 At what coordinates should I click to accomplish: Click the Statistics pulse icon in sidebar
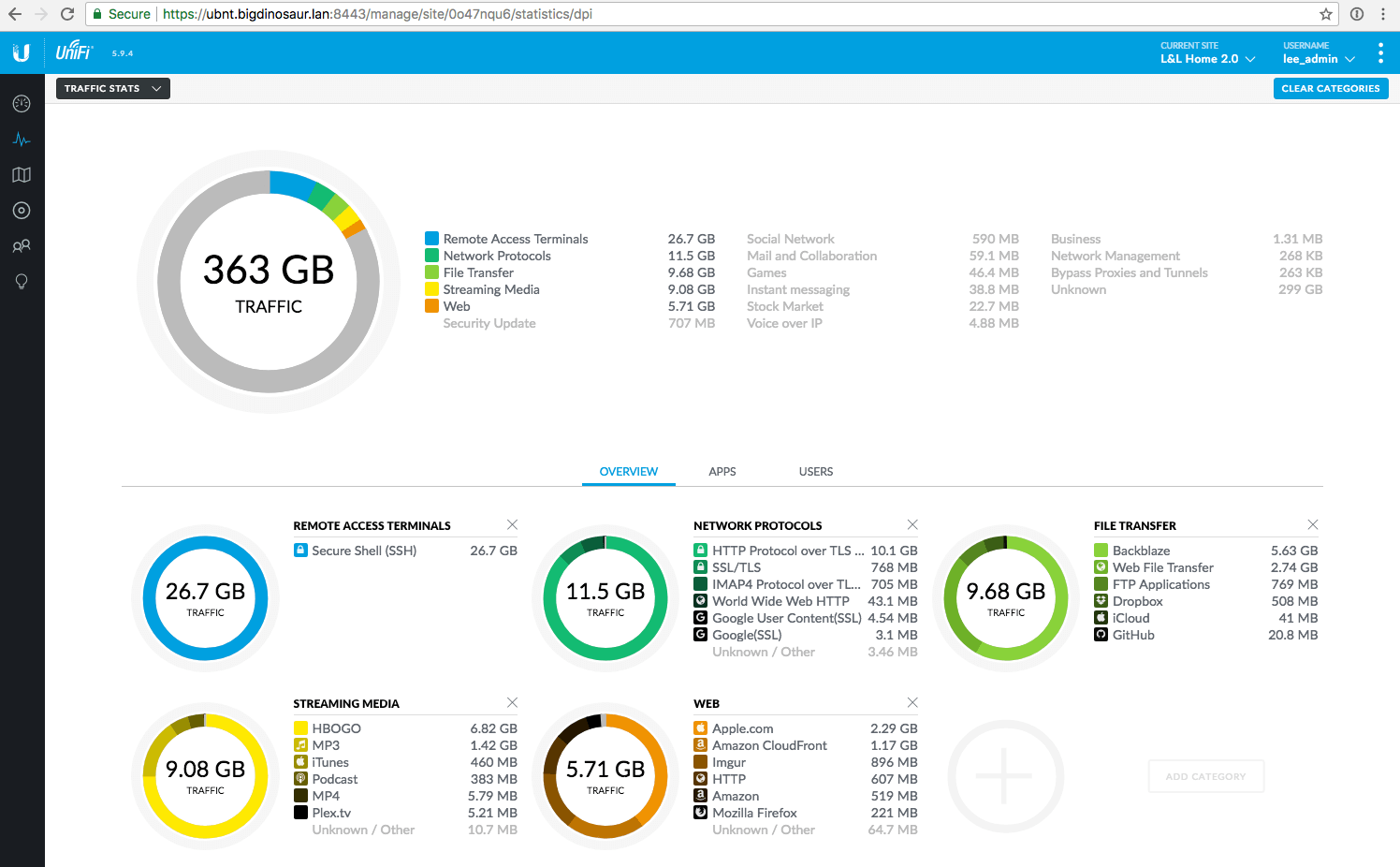point(22,140)
